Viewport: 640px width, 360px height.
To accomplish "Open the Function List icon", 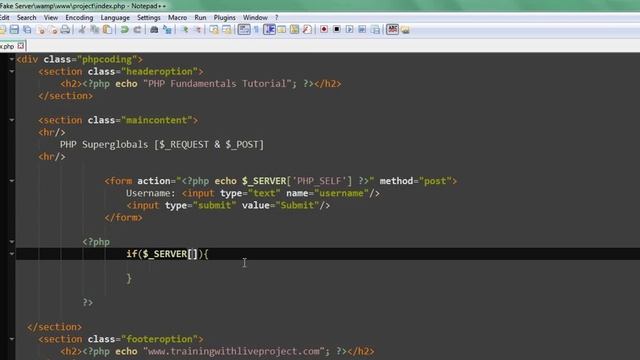I will point(307,29).
